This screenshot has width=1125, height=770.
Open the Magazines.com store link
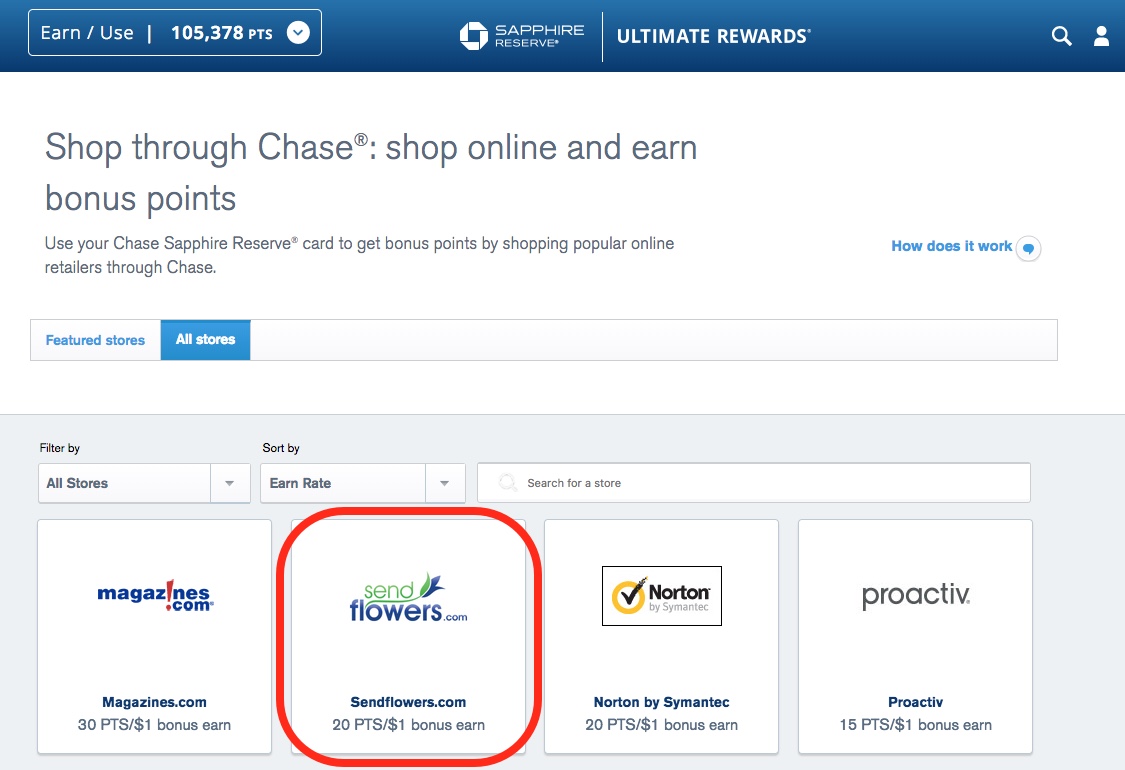[154, 702]
